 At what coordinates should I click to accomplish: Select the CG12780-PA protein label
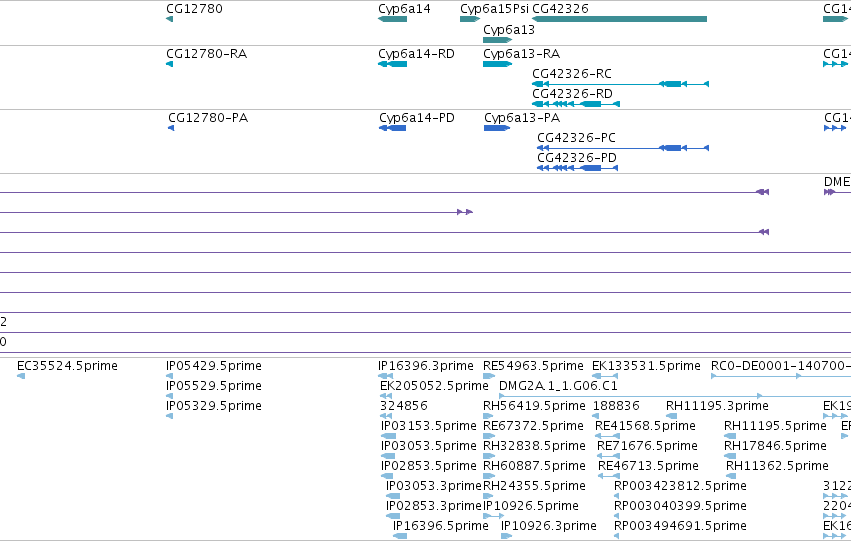(208, 118)
